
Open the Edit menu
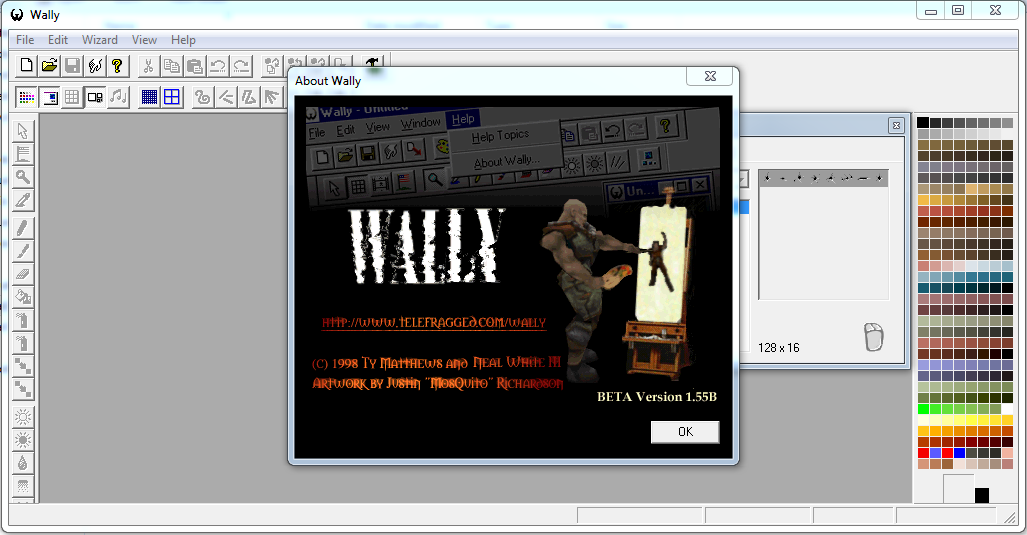(x=58, y=40)
